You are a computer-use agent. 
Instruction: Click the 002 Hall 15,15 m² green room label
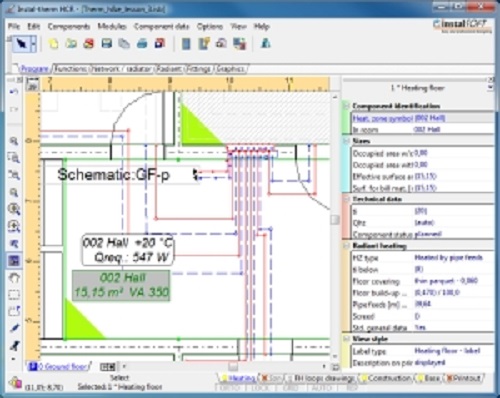pyautogui.click(x=121, y=285)
